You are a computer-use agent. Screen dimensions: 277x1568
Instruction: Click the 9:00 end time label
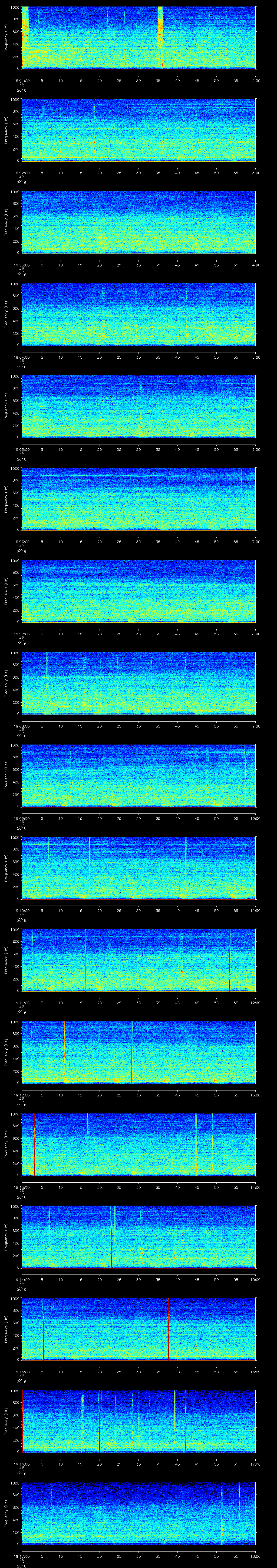point(256,726)
